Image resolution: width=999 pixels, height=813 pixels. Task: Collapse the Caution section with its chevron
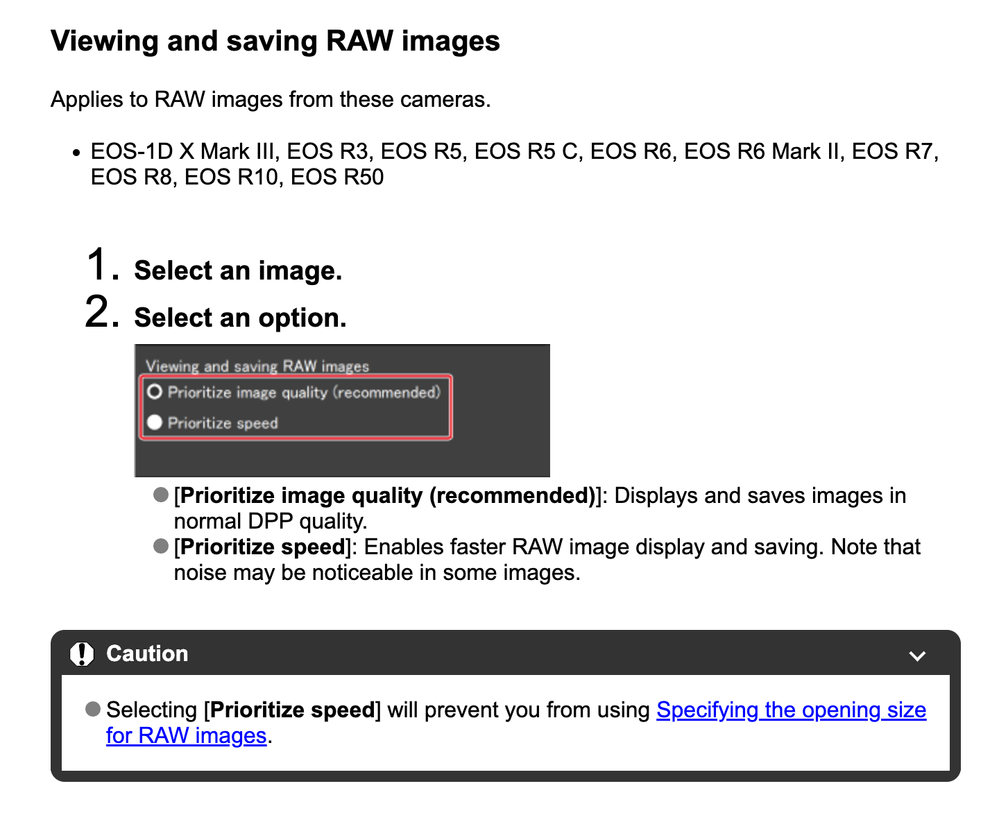pos(917,656)
